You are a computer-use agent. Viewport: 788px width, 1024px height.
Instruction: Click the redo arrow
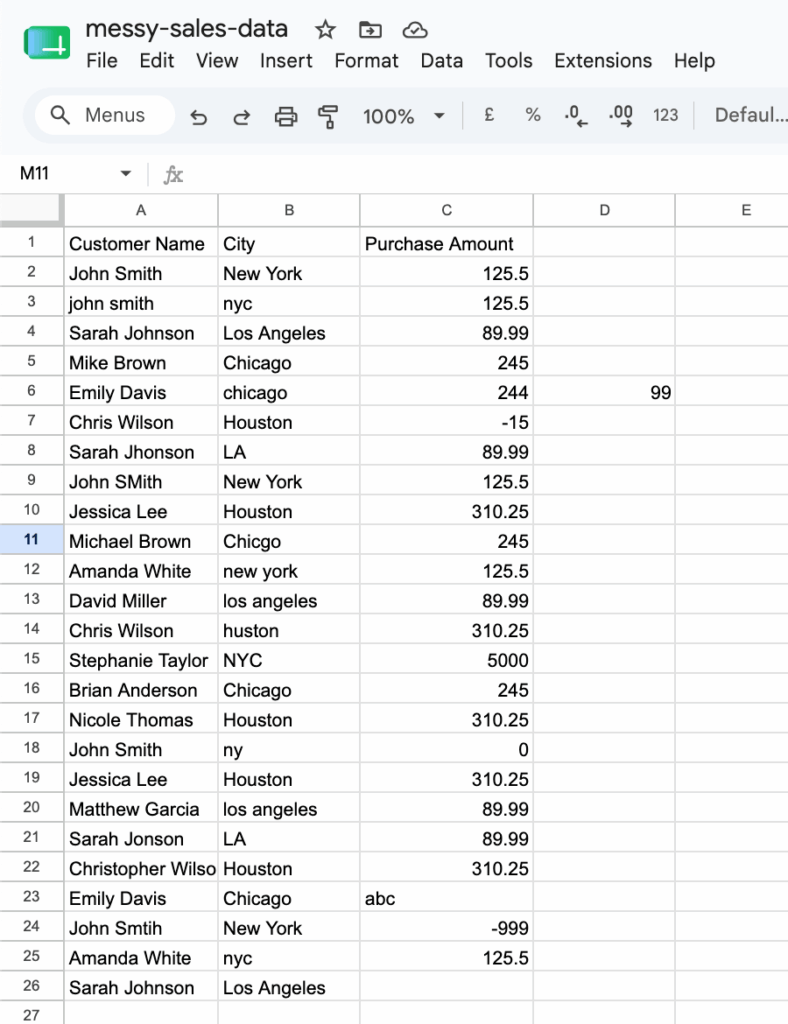click(x=242, y=117)
